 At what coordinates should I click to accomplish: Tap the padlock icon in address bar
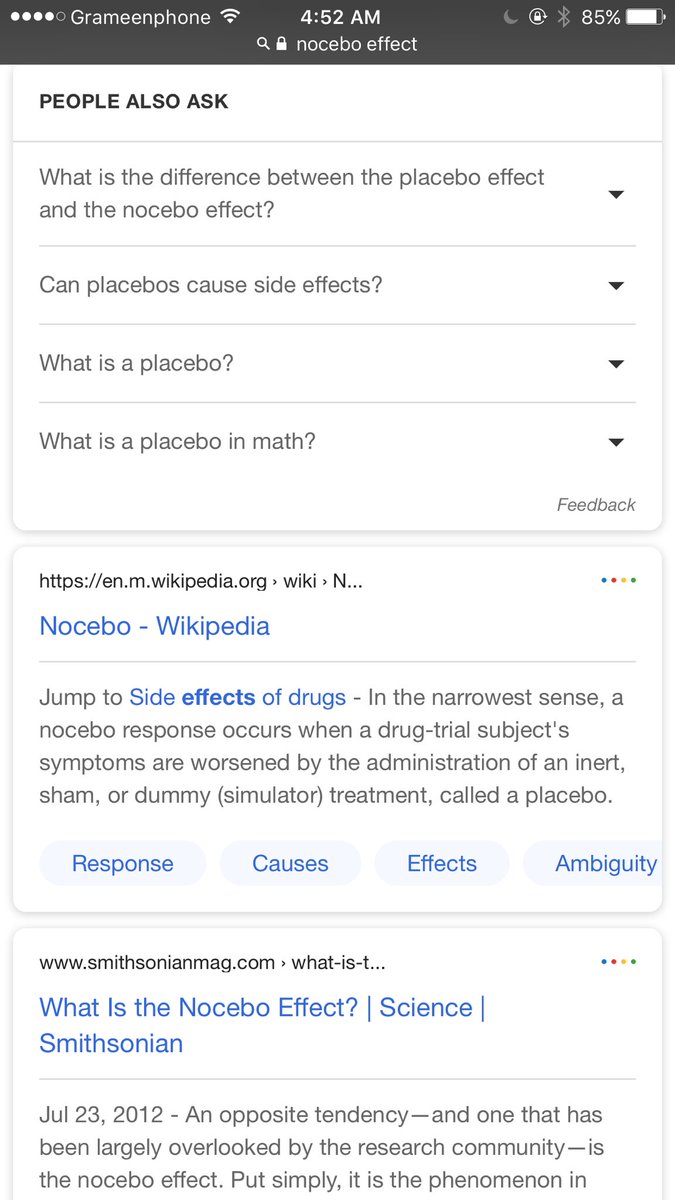[x=281, y=44]
